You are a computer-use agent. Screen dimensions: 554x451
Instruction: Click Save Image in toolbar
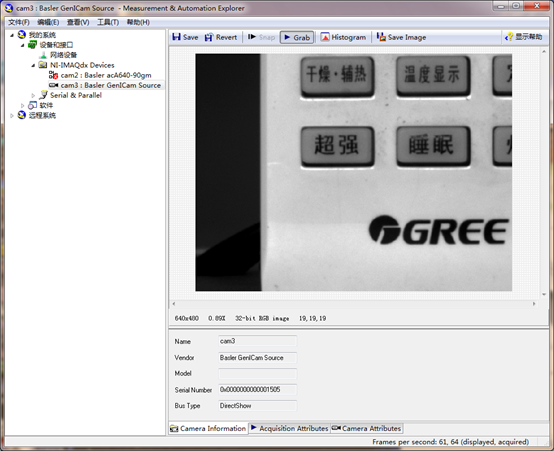coord(401,37)
